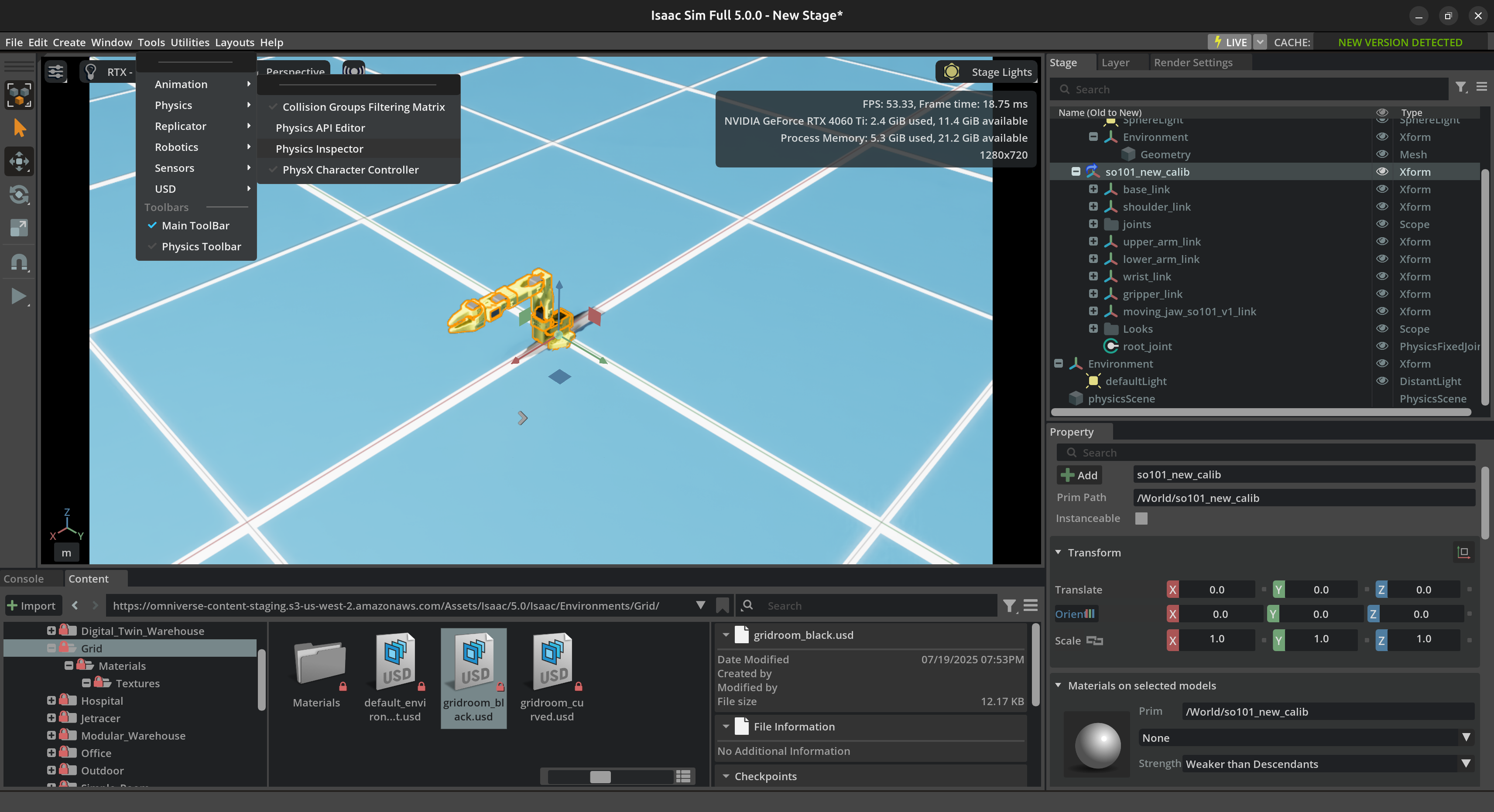The image size is (1494, 812).
Task: Toggle visibility of gripper_link
Action: tap(1383, 293)
